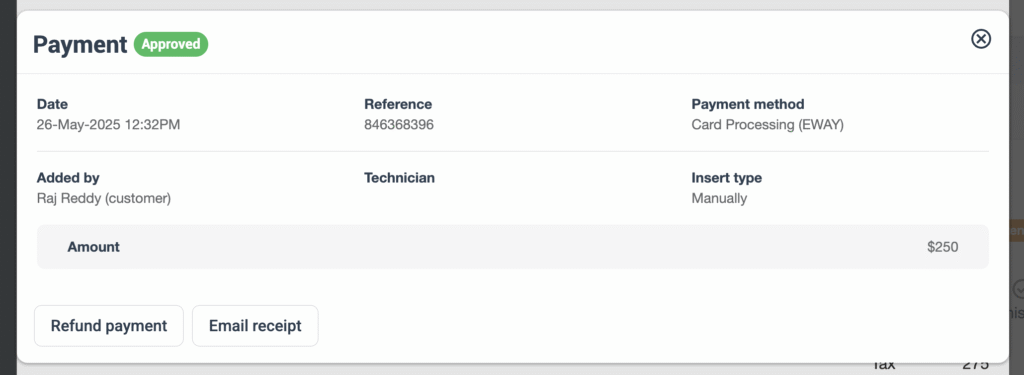Close the Payment dialog with the X icon
Screen dimensions: 1024x375
981,39
